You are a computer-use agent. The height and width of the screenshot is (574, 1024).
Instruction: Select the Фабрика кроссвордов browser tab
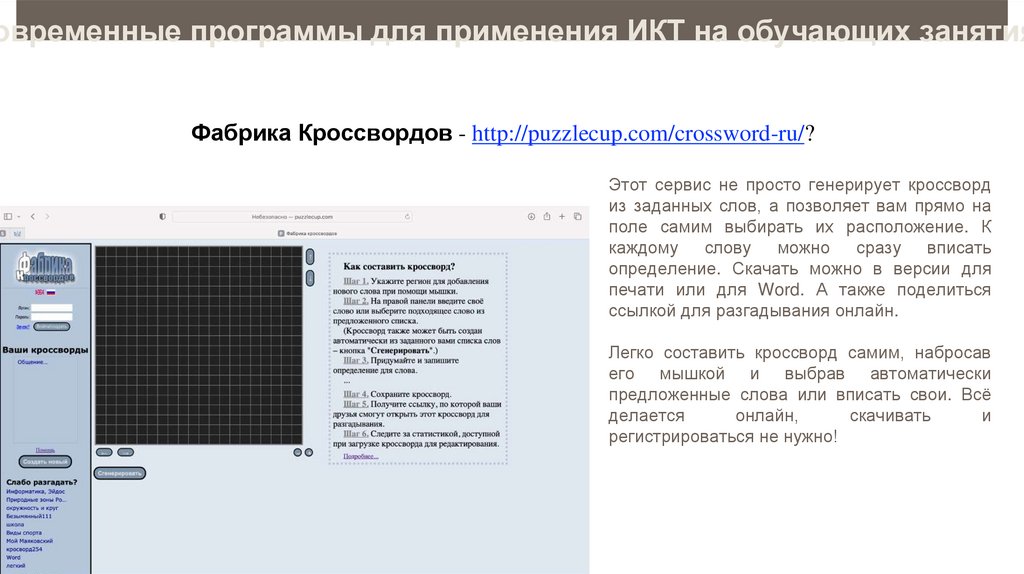point(308,233)
